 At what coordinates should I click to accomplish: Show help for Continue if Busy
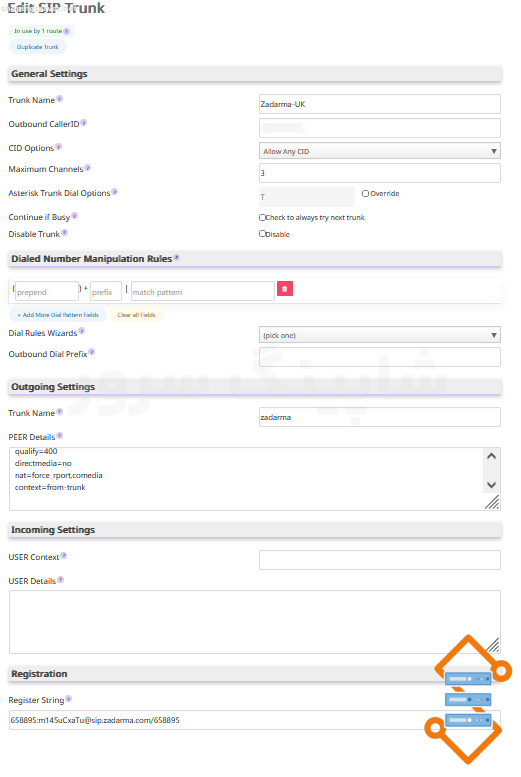tap(75, 216)
